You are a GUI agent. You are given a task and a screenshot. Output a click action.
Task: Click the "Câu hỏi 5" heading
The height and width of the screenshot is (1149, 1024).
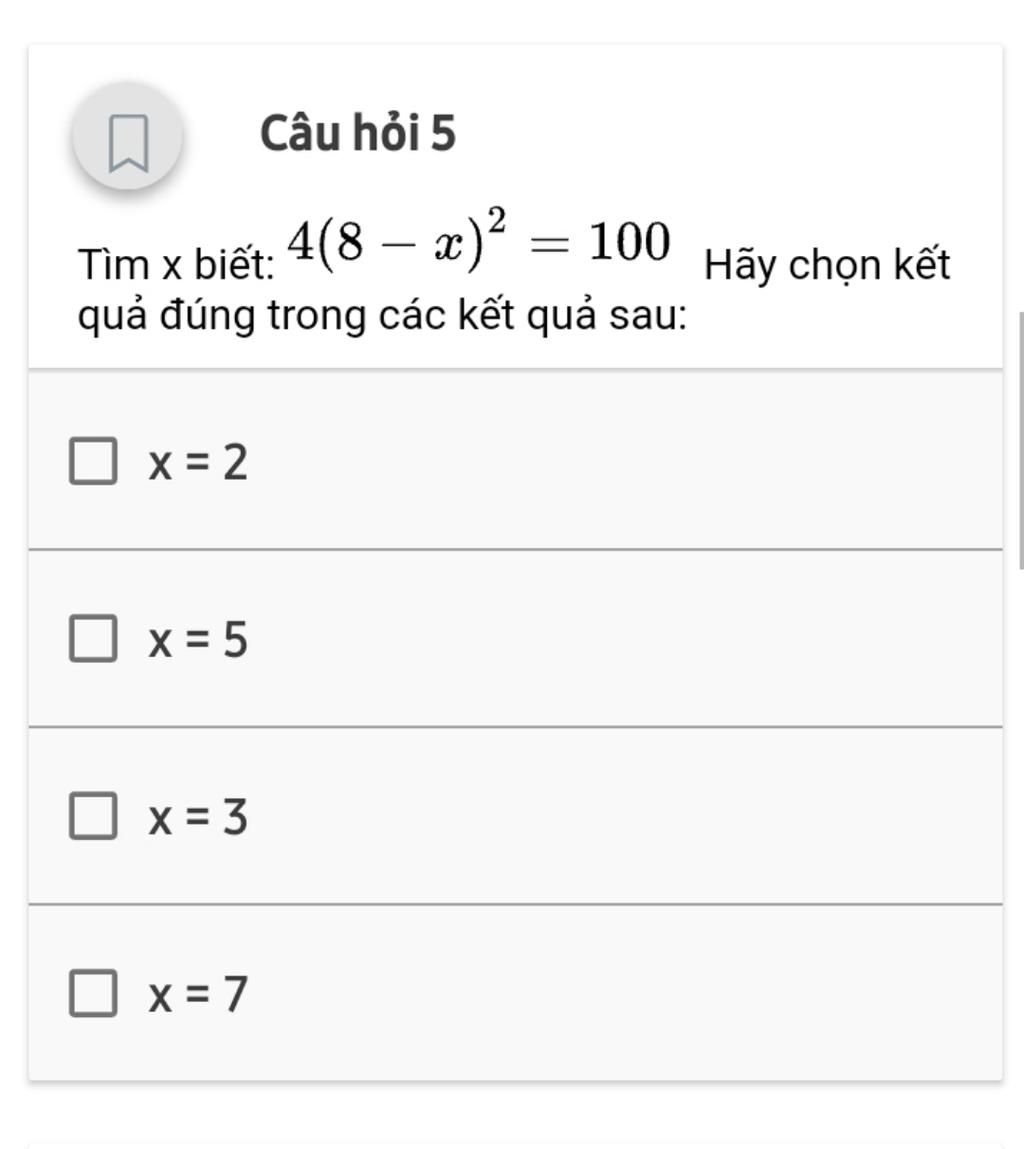358,133
